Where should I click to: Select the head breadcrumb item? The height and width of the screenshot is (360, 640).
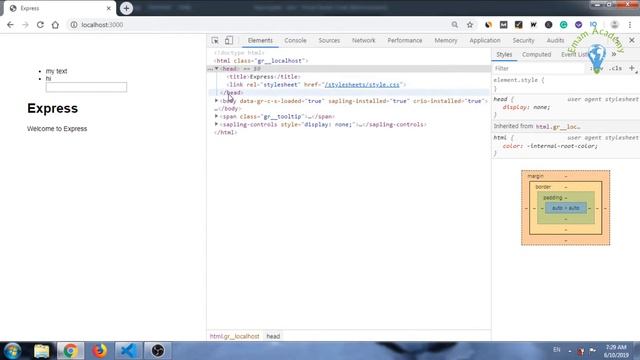tap(273, 336)
